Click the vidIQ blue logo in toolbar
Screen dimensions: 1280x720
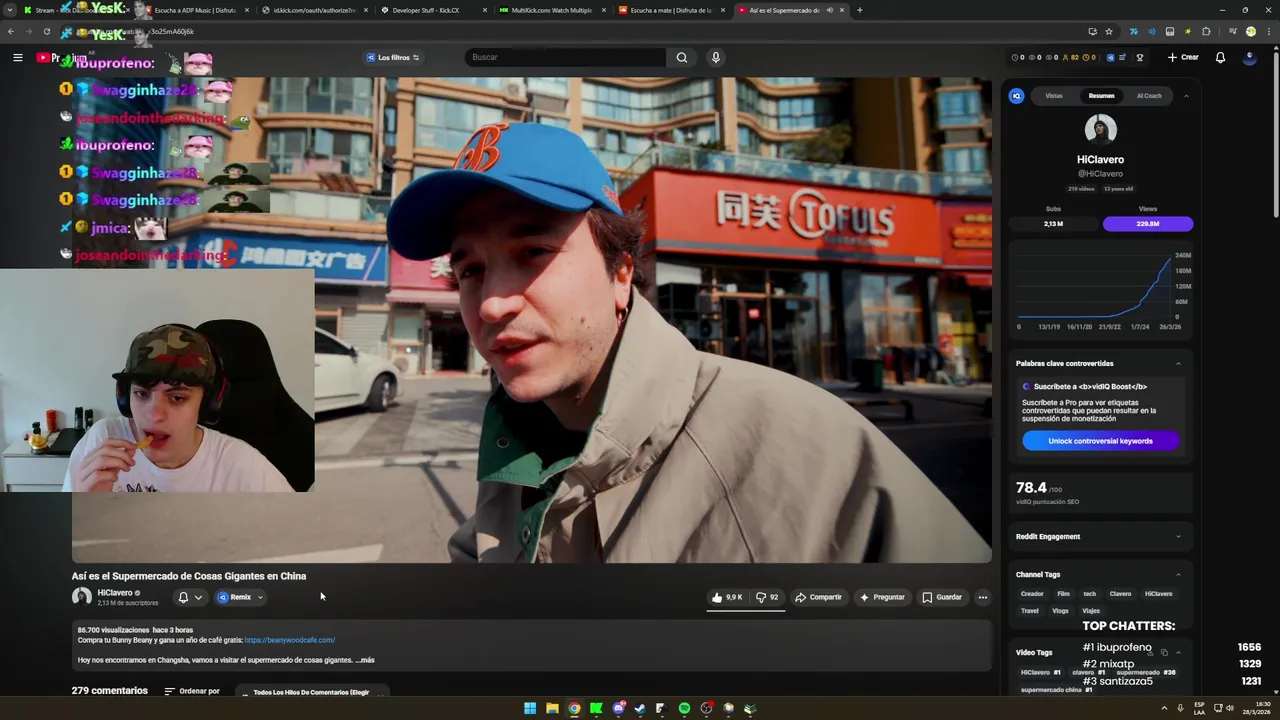coord(1110,57)
